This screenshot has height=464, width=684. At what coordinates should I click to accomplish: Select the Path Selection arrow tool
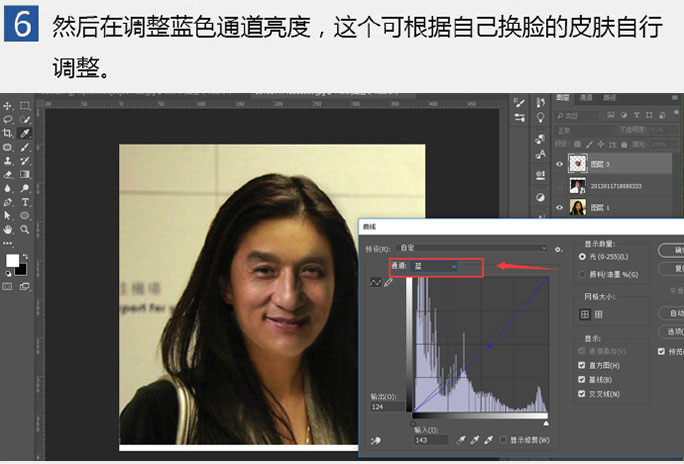coord(7,215)
